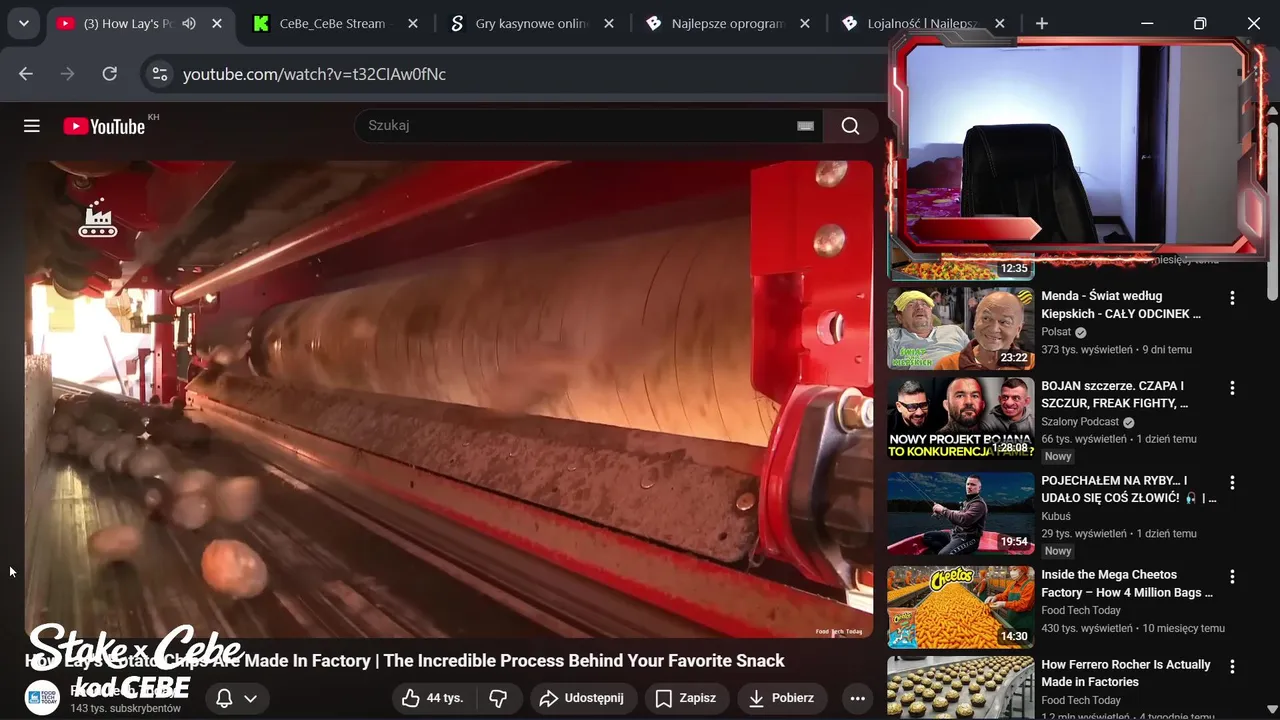Close the Najlepsze oprogramowanie tab
The image size is (1280, 720).
coord(806,23)
